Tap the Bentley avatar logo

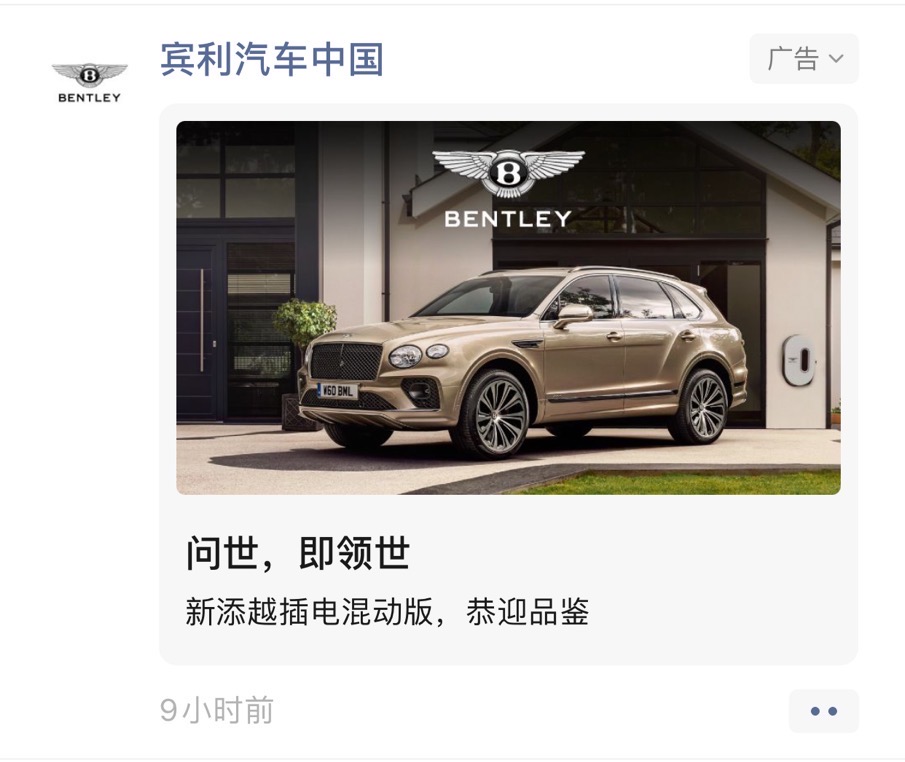(x=89, y=83)
